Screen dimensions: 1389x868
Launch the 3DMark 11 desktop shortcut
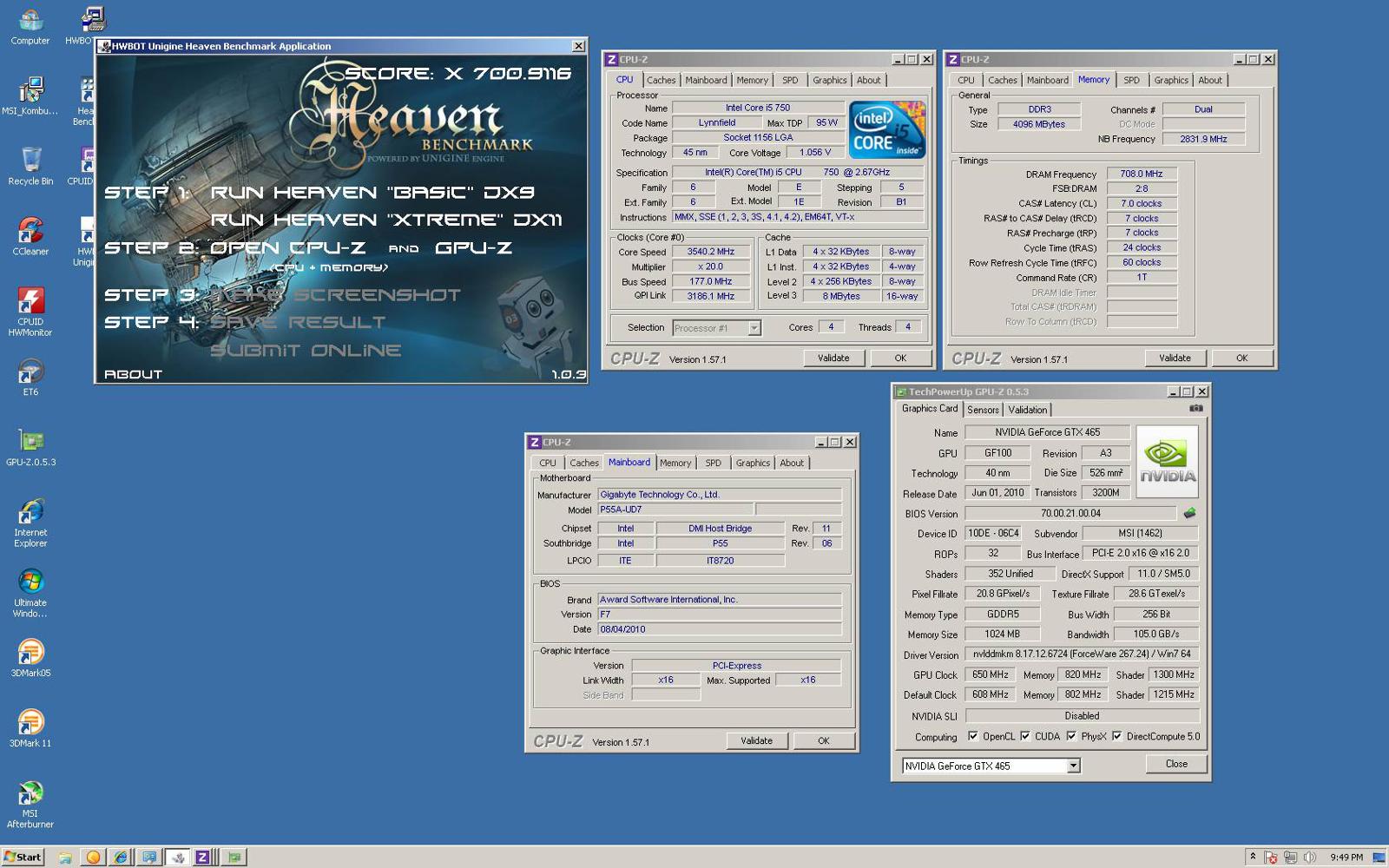coord(30,728)
